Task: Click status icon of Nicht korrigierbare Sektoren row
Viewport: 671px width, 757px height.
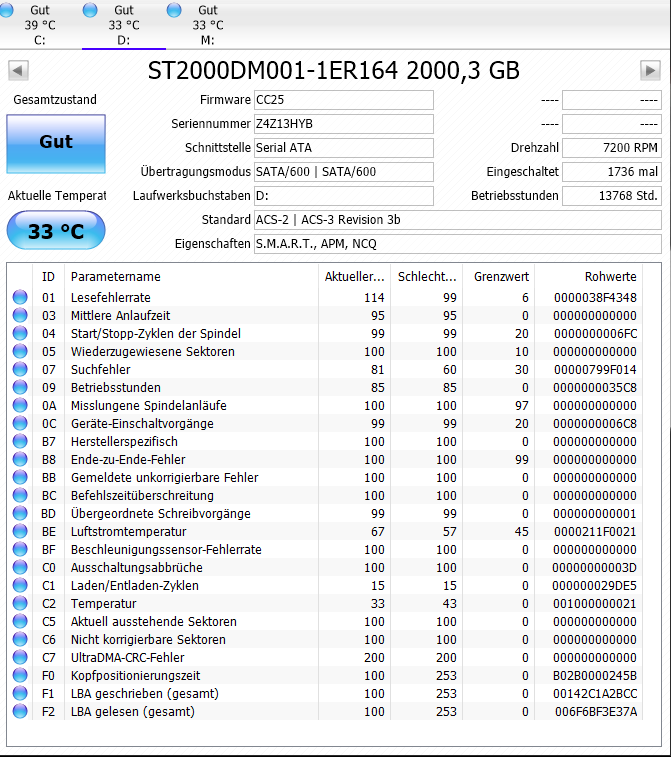Action: [20, 639]
